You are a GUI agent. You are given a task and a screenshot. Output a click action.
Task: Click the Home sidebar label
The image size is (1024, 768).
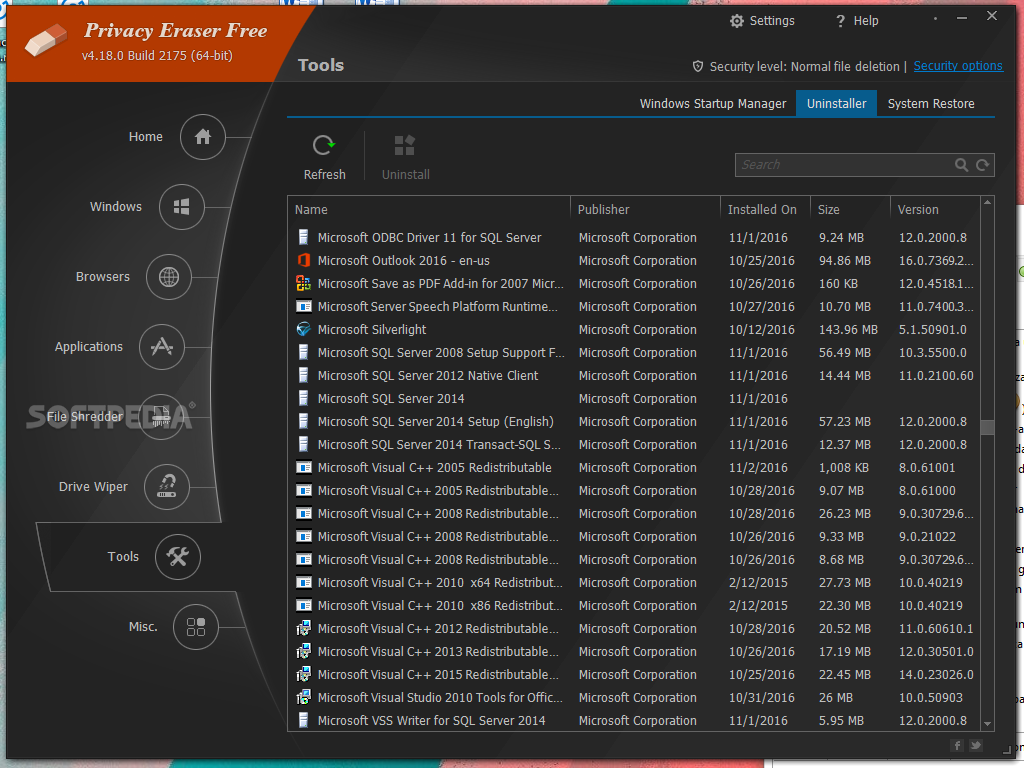145,136
